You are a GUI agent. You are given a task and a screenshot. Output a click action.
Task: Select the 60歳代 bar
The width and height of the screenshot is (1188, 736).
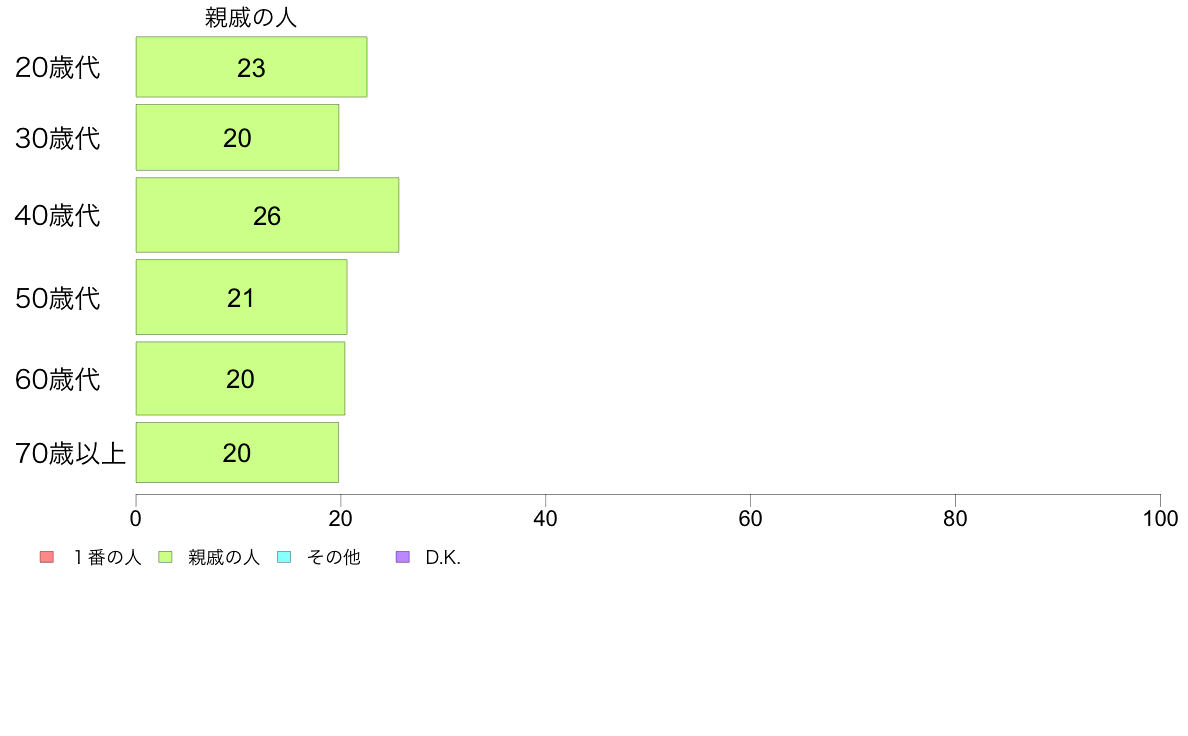[x=240, y=378]
